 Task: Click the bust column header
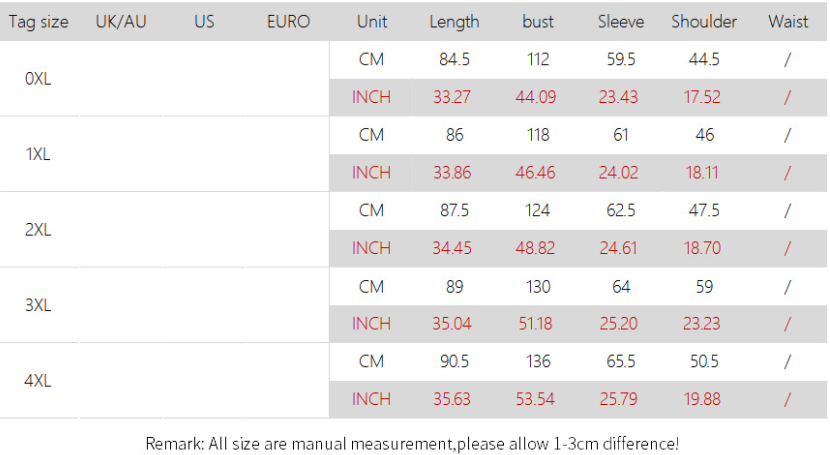tap(538, 21)
